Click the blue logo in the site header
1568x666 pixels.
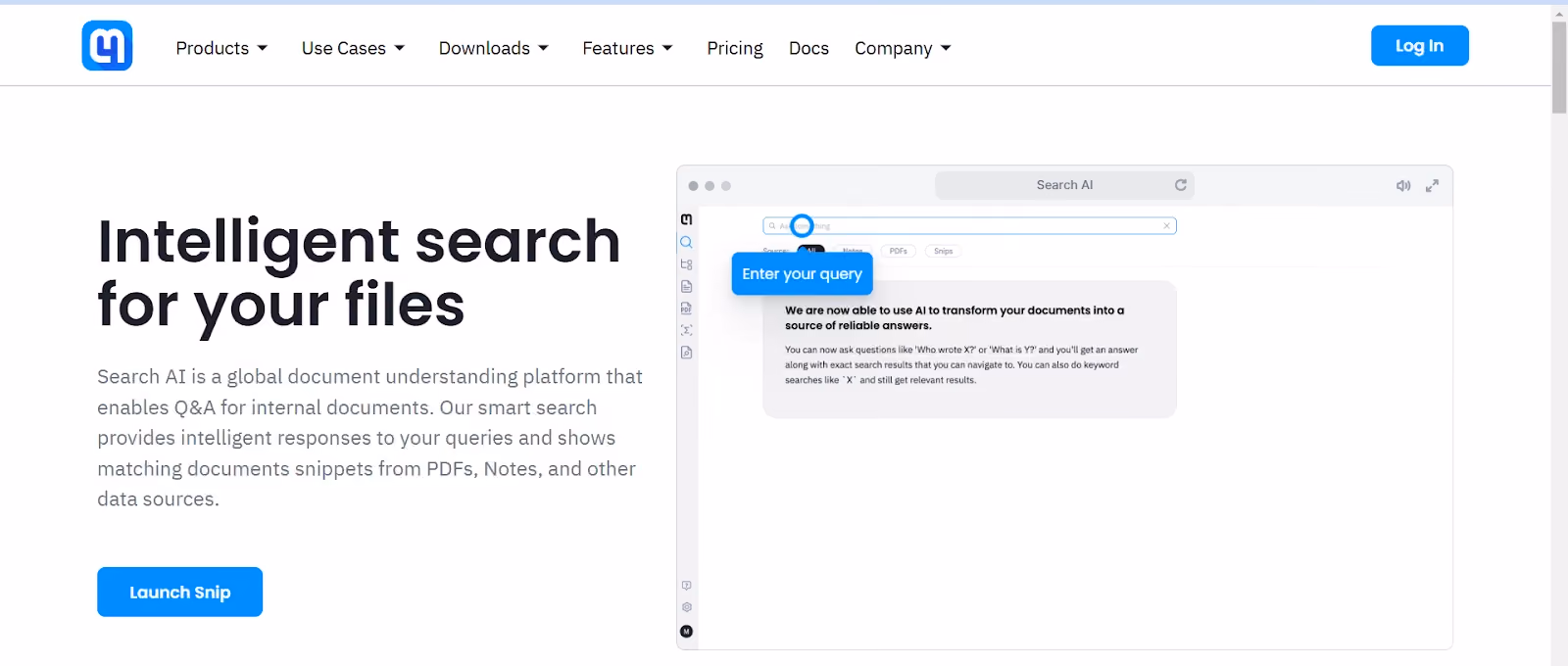click(x=107, y=46)
